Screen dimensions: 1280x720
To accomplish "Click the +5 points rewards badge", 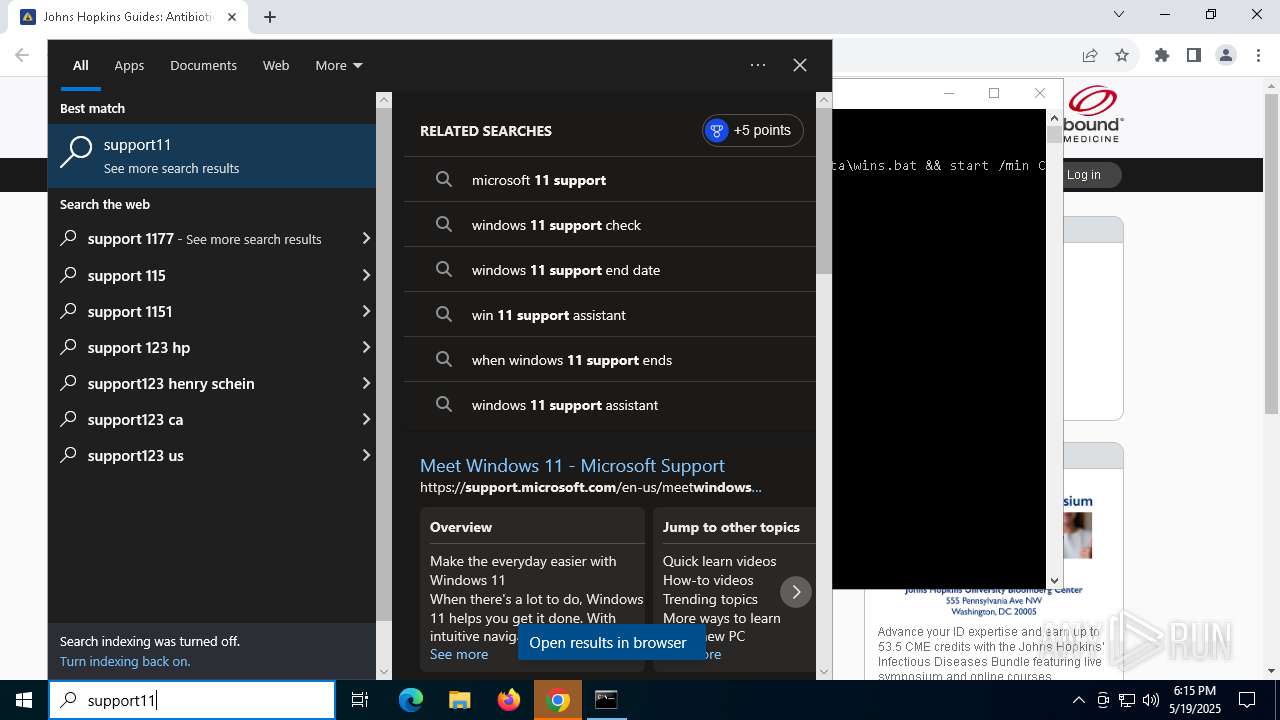I will coord(752,130).
